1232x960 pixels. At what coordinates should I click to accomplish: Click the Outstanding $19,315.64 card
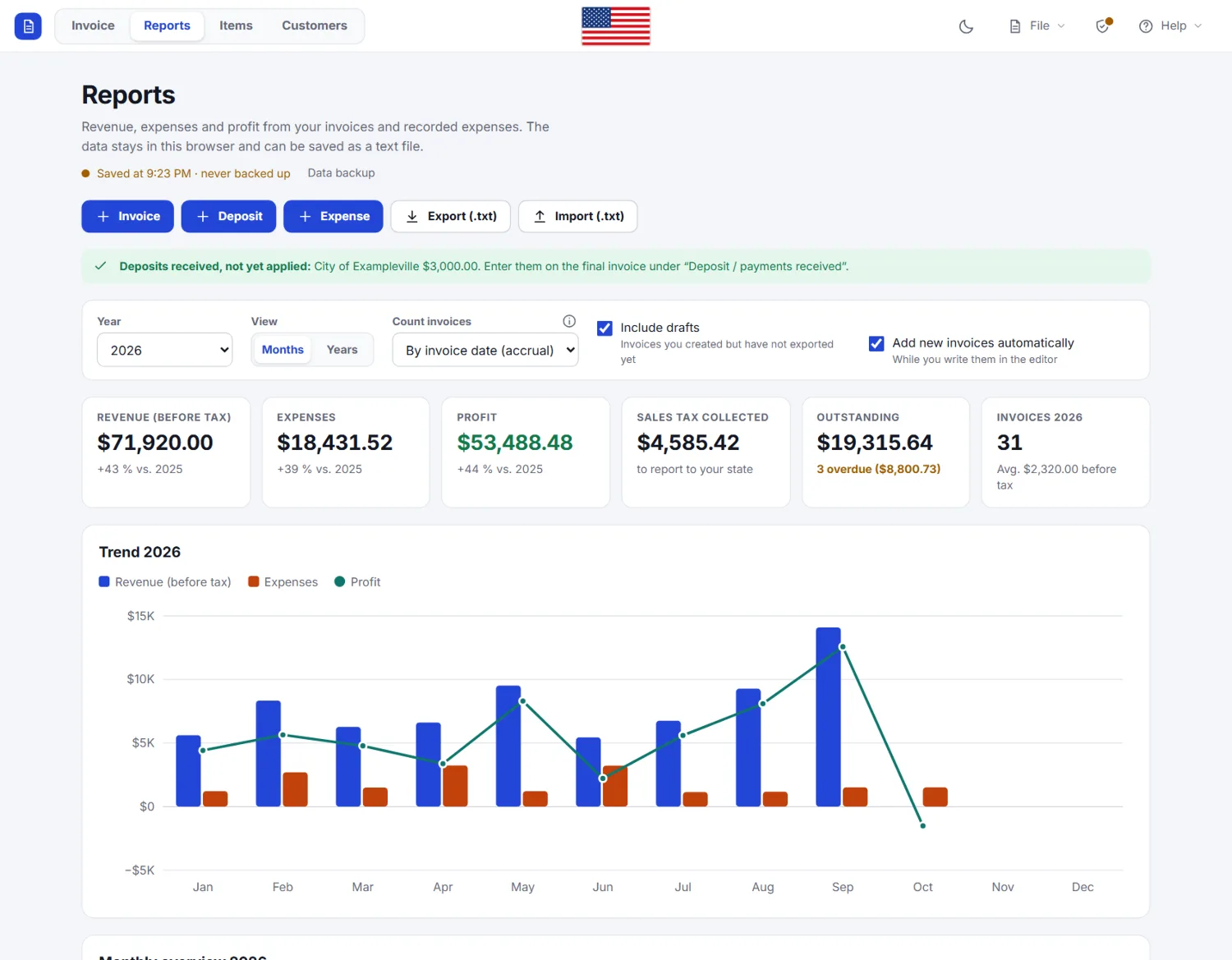pos(885,452)
